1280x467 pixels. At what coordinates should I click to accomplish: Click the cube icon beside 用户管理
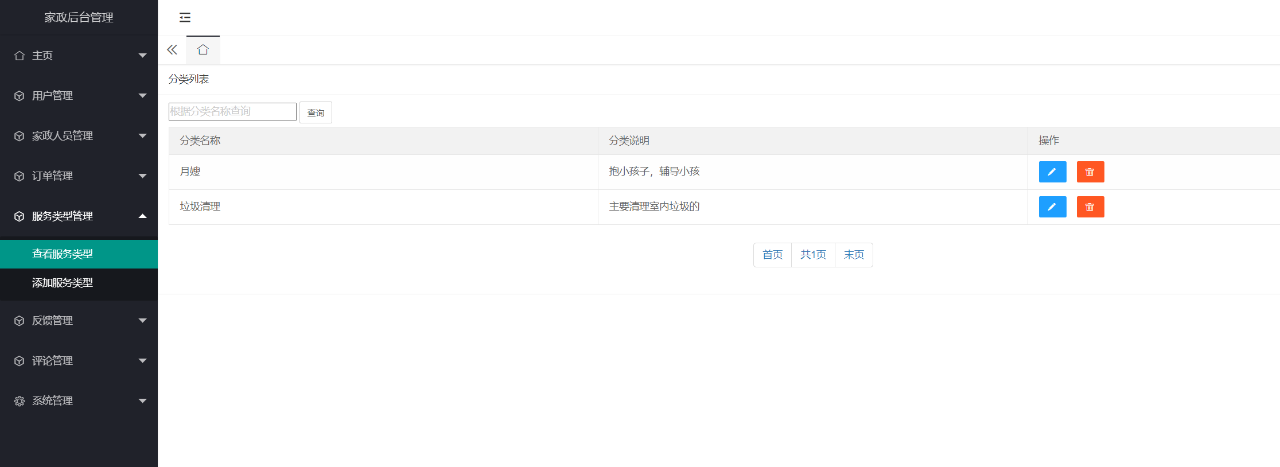click(x=19, y=96)
